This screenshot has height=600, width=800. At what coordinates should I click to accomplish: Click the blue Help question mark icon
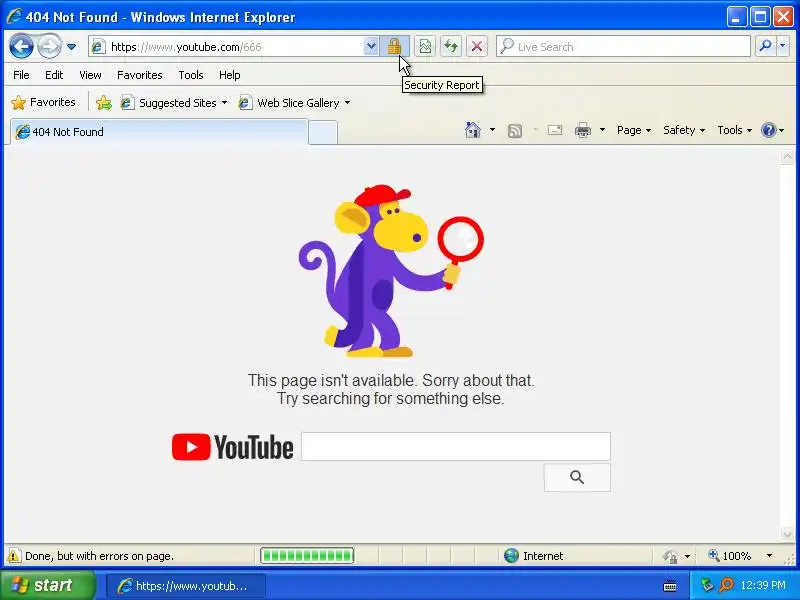coord(768,130)
